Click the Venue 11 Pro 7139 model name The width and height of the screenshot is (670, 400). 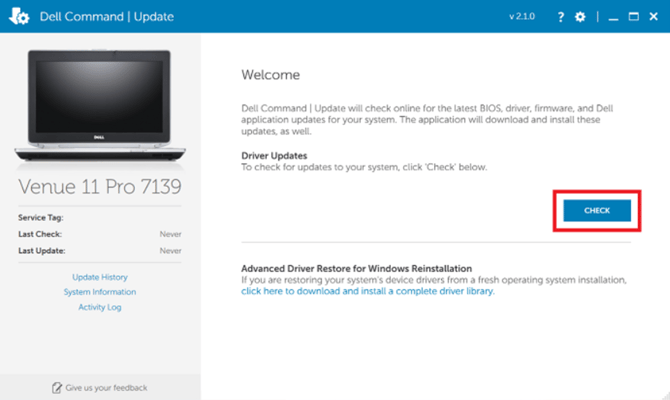tap(100, 187)
